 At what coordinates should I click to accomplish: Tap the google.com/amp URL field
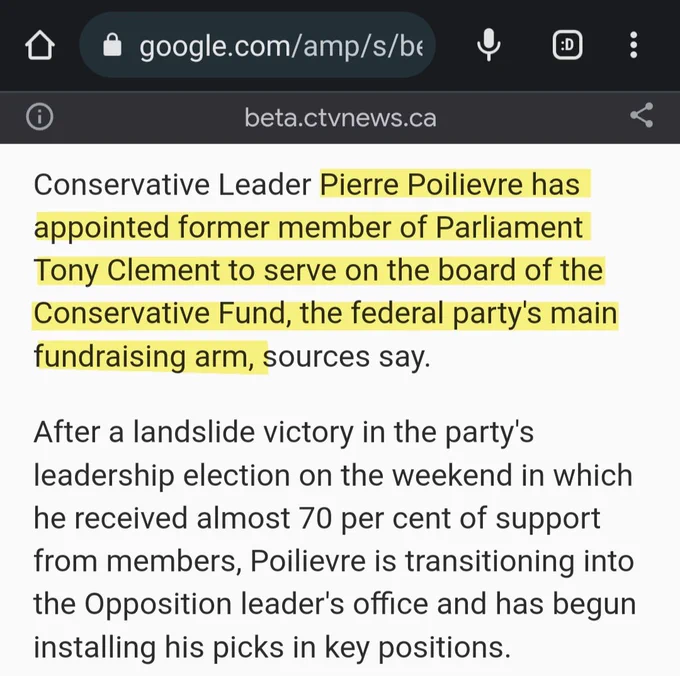click(257, 45)
